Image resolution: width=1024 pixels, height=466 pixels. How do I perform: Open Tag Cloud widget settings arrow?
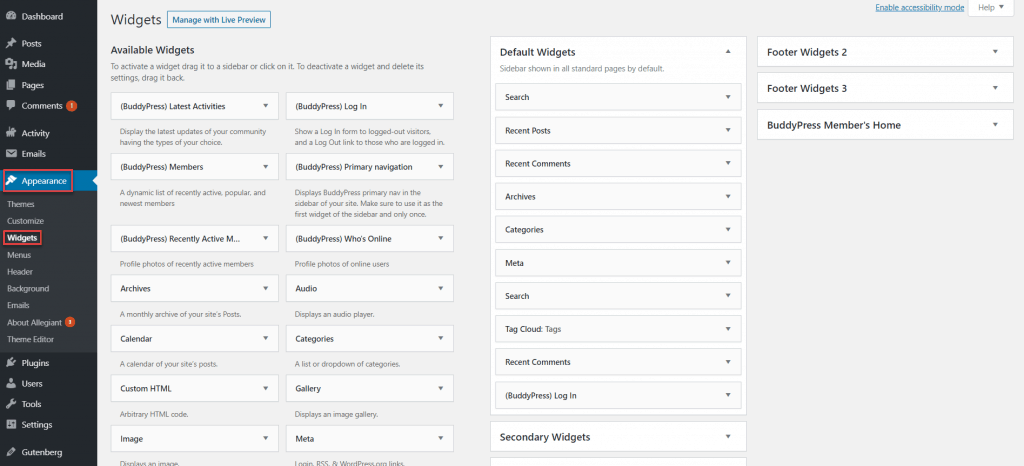(x=728, y=329)
